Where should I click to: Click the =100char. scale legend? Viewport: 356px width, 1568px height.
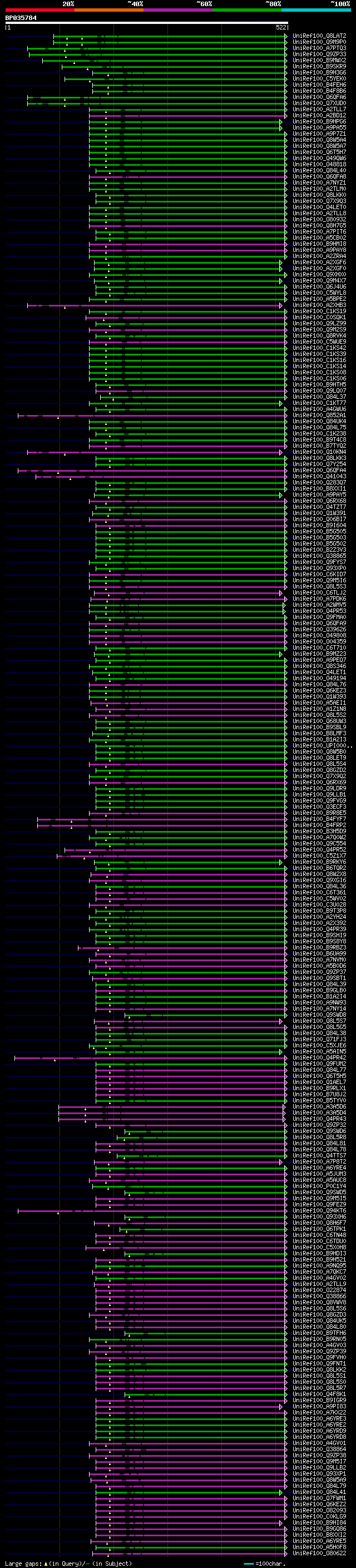265,1563
